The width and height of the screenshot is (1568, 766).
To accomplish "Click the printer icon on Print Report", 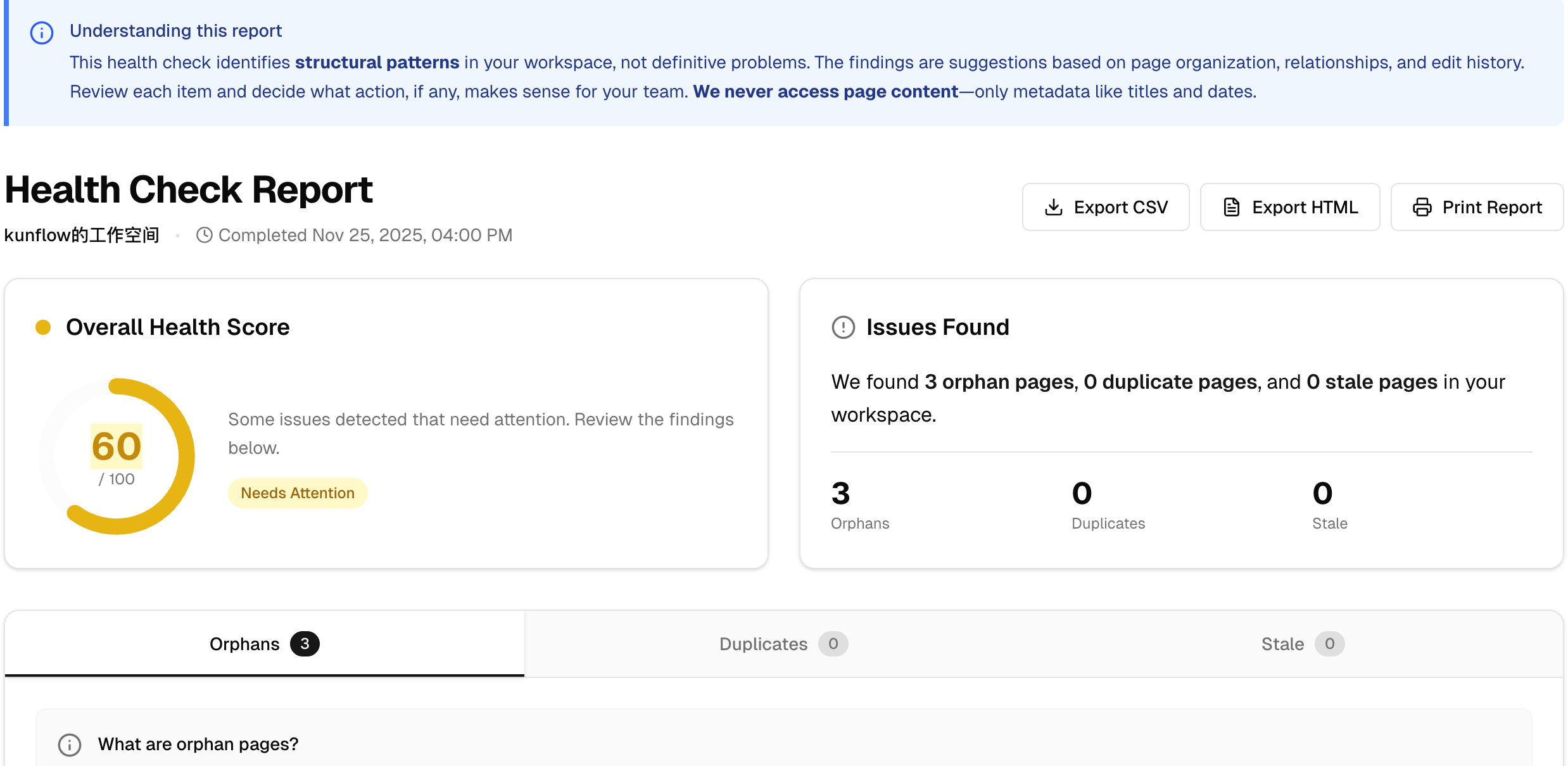I will coord(1422,207).
